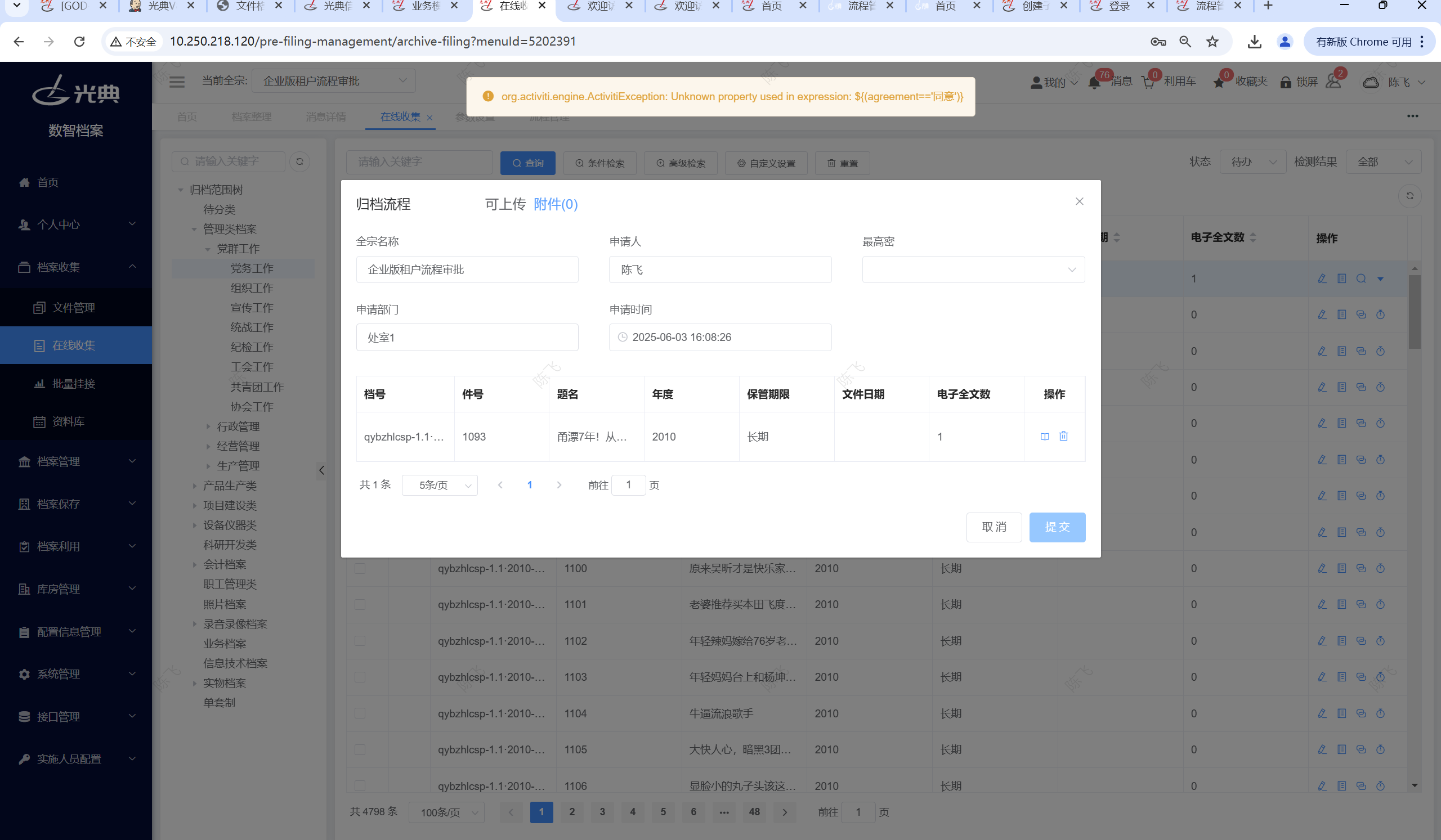Viewport: 1441px width, 840px height.
Task: Toggle the hamburger menu icon
Action: pyautogui.click(x=177, y=82)
